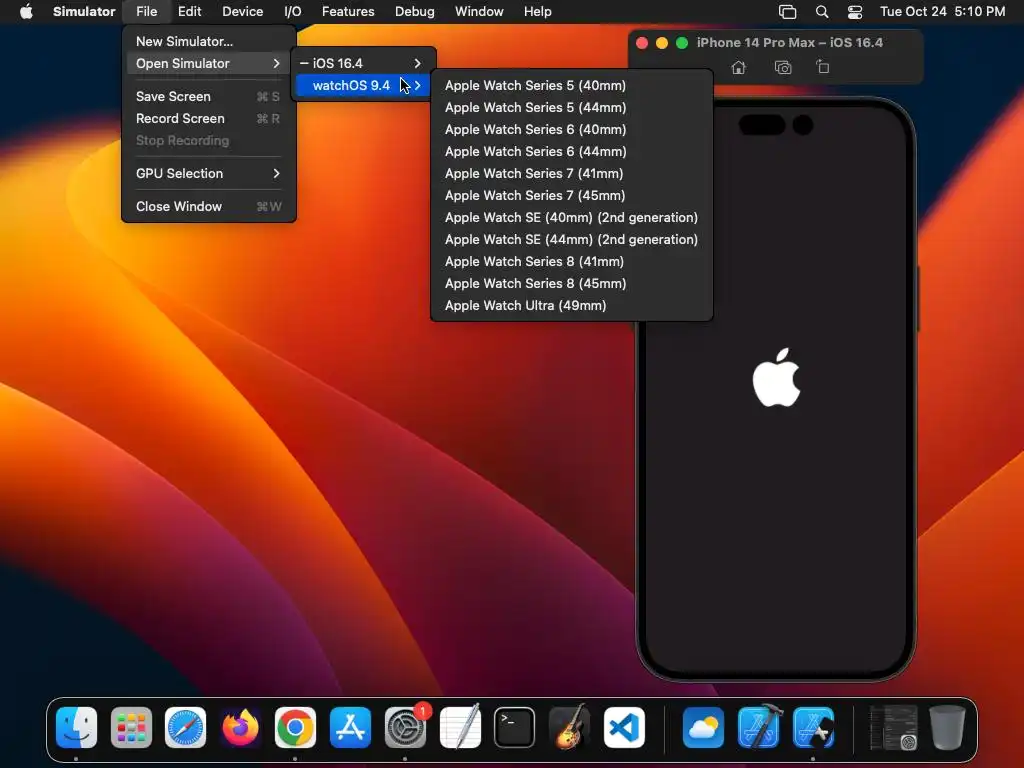The width and height of the screenshot is (1024, 768).
Task: Take a screenshot using simulator camera icon
Action: pyautogui.click(x=782, y=67)
